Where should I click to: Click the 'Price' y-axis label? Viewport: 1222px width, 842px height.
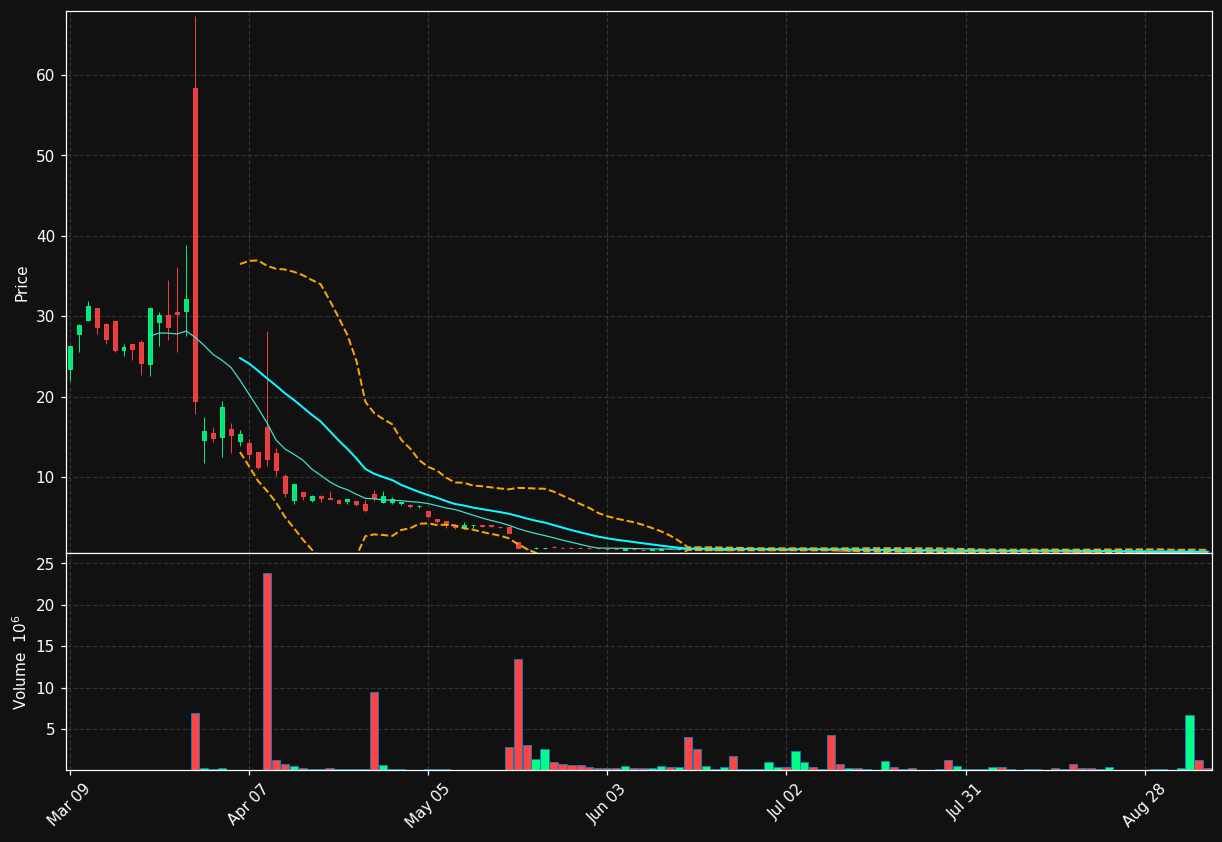22,284
